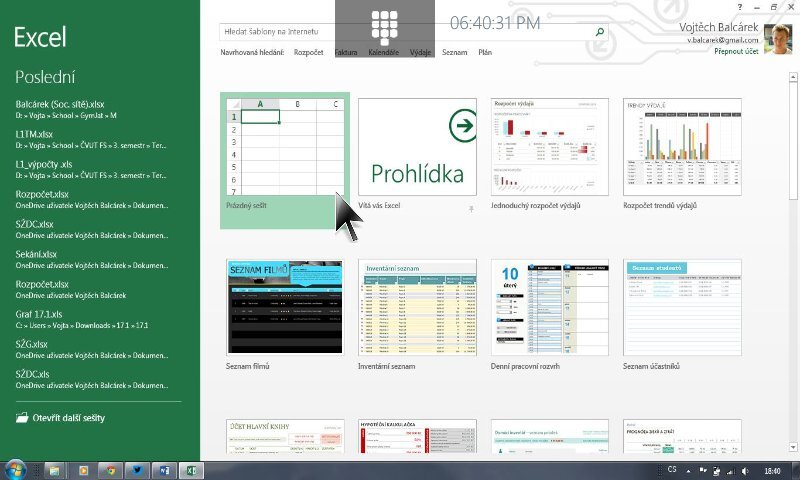The image size is (800, 480).
Task: Open recent file Sekání.xlsx
Action: 92,259
